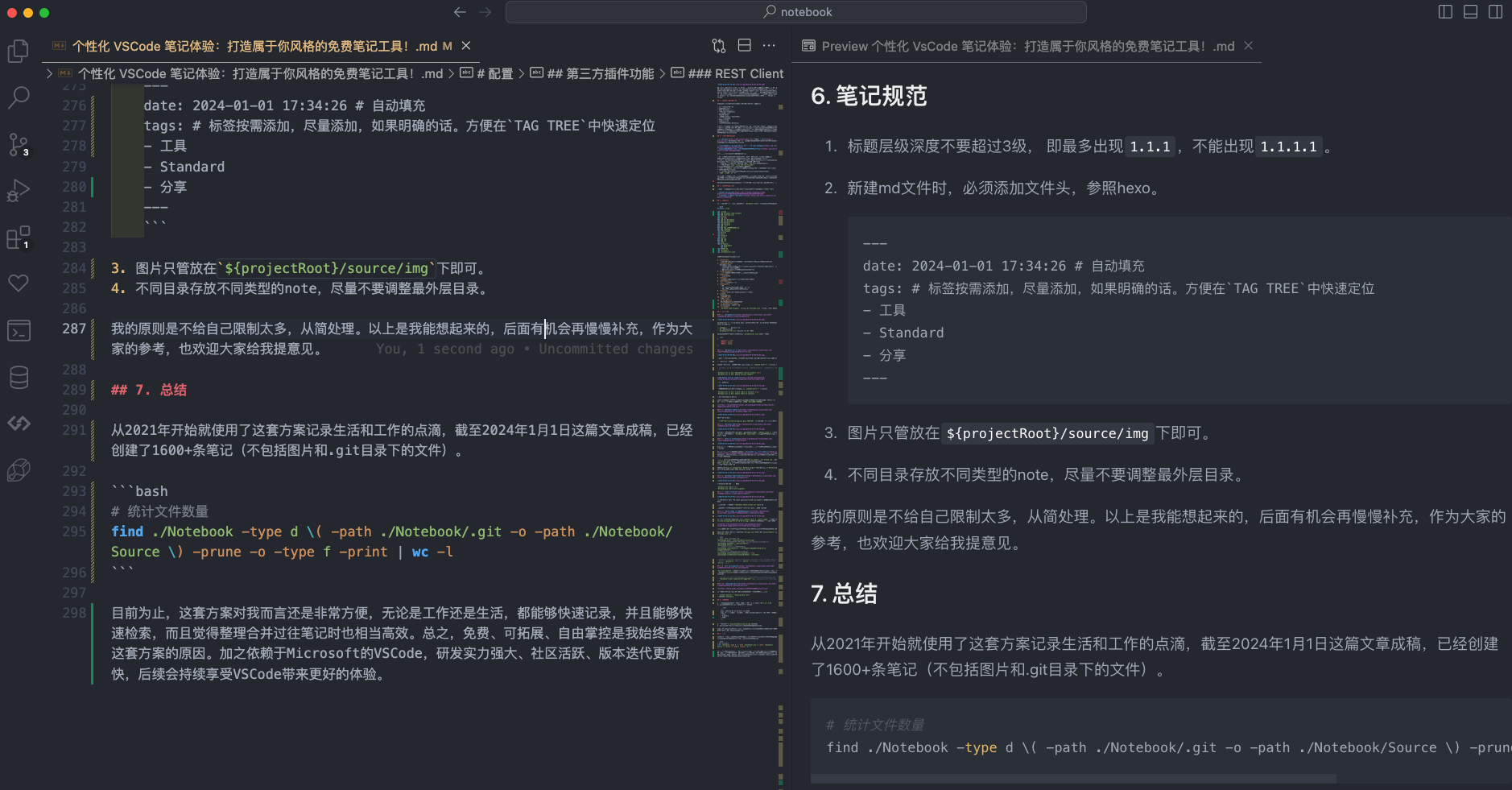
Task: Open the terminal icon in the activity bar
Action: click(19, 330)
